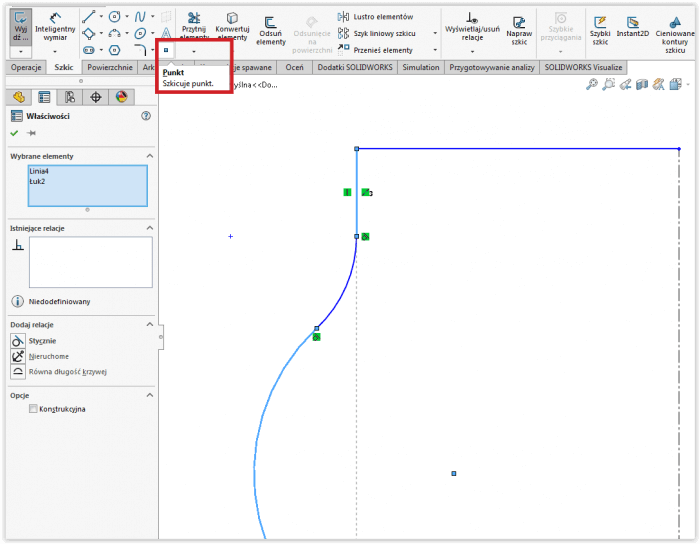
Task: Switch to the Powierzchnie tab
Action: point(110,67)
